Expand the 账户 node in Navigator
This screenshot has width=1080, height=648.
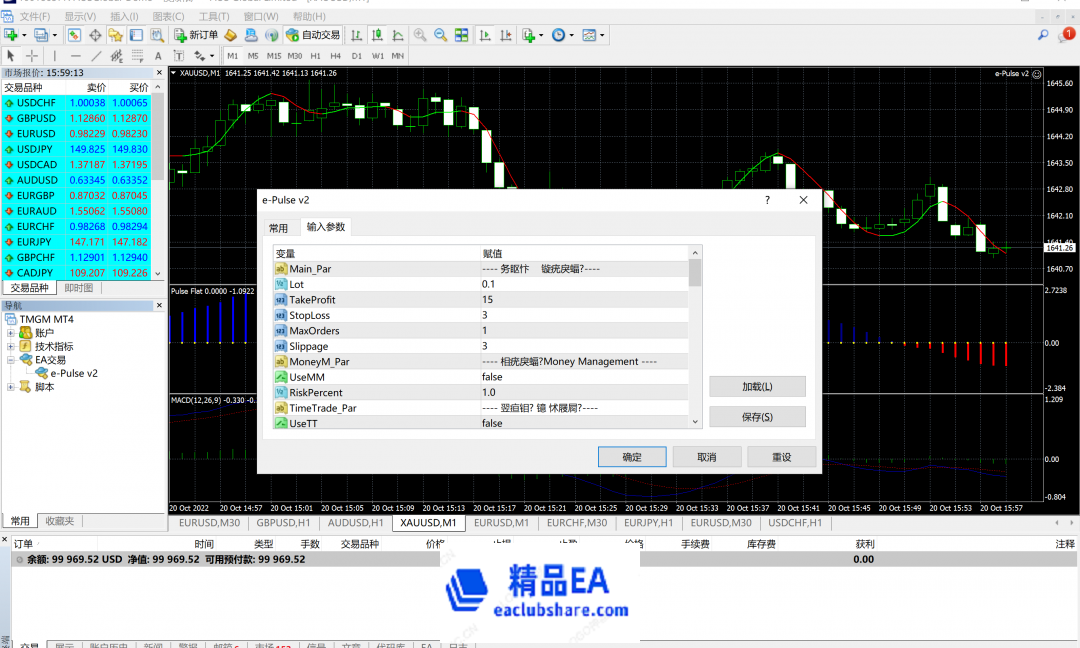click(x=10, y=333)
